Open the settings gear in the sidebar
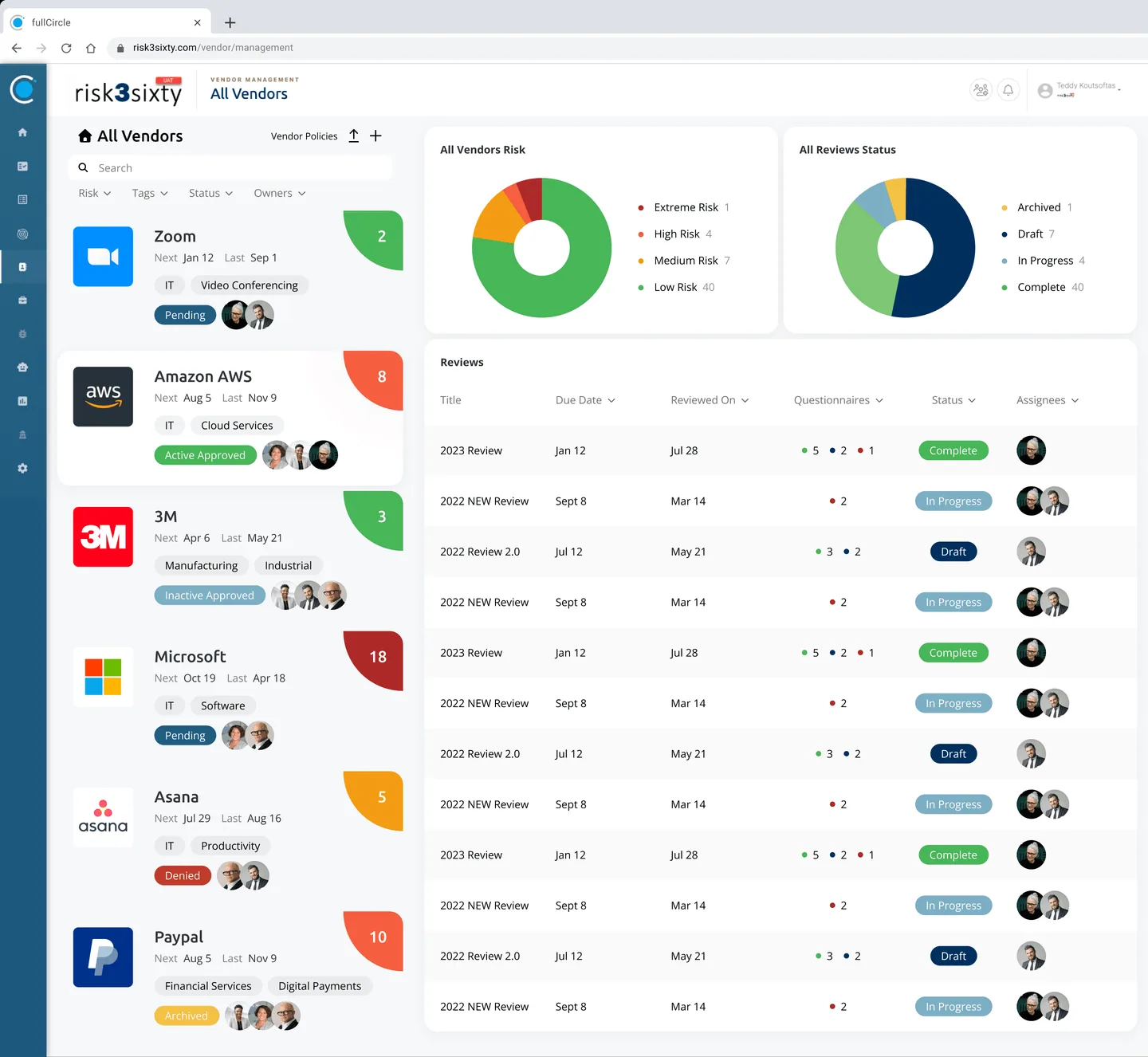Image resolution: width=1148 pixels, height=1057 pixels. click(22, 468)
